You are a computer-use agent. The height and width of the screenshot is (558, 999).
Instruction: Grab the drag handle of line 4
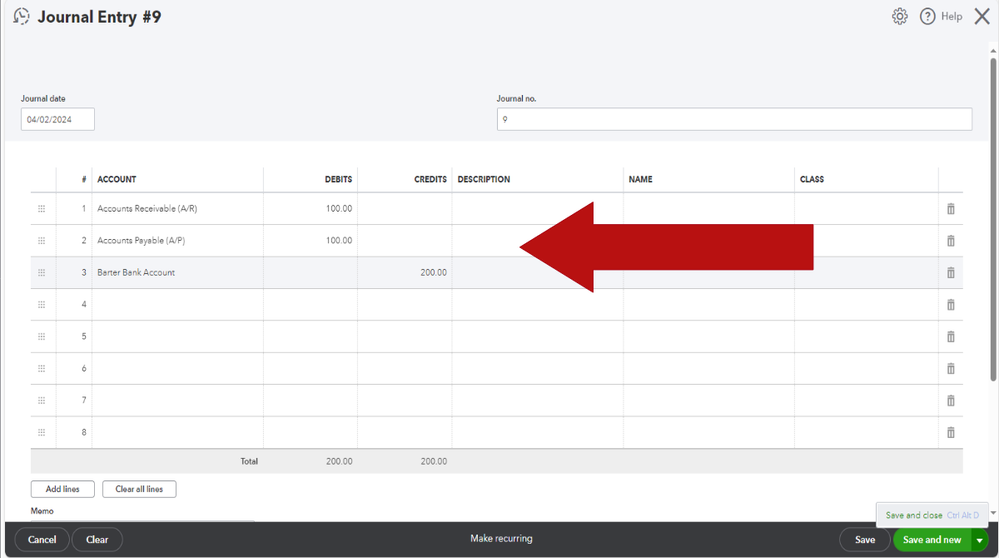pos(41,304)
